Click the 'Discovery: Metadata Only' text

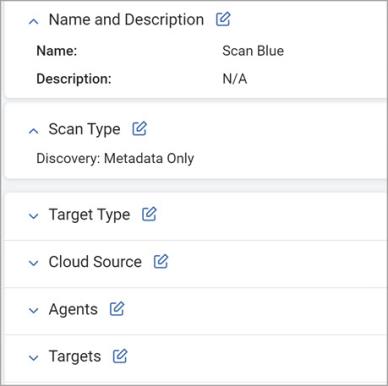[x=115, y=158]
